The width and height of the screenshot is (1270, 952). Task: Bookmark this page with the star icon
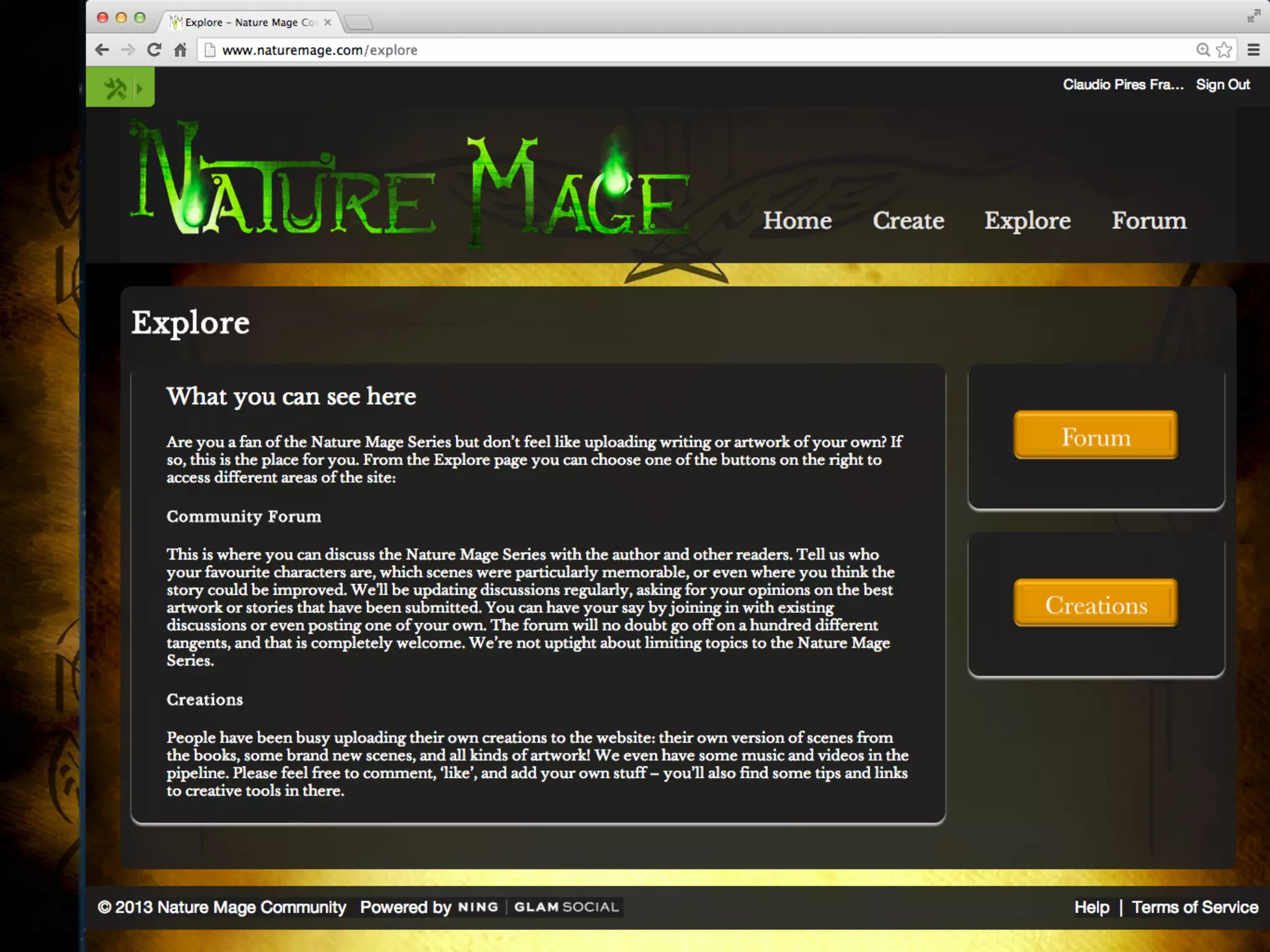(1223, 50)
